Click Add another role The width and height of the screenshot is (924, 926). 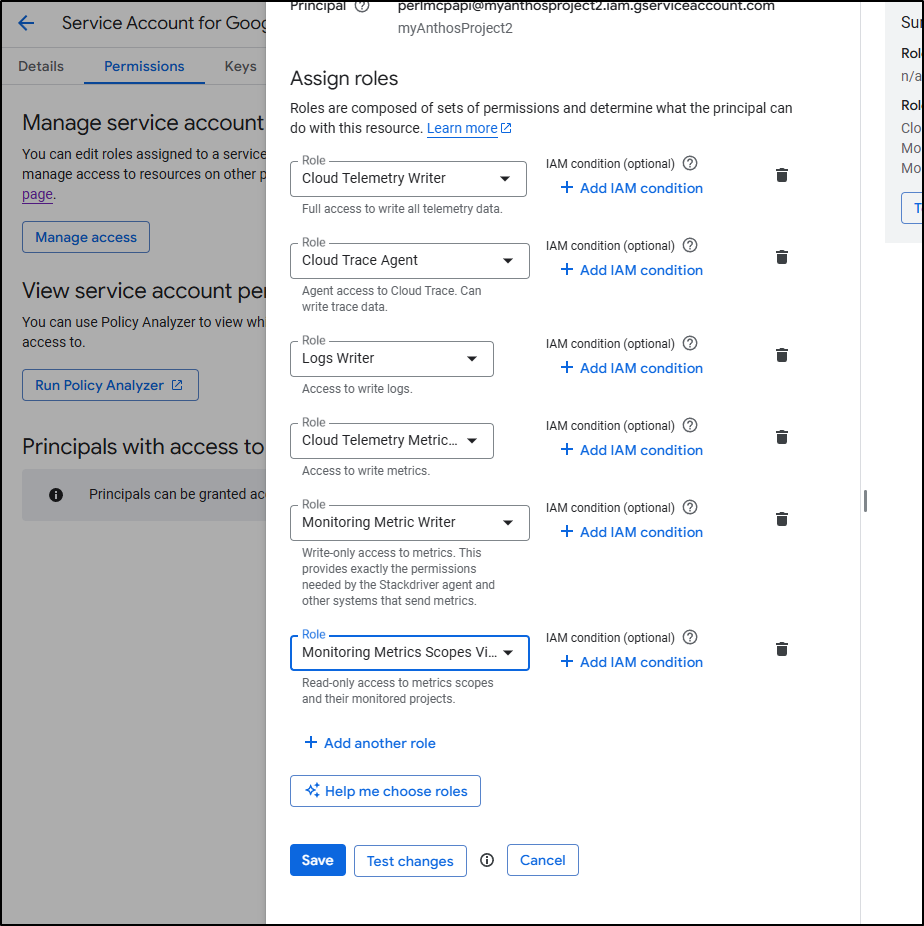[369, 743]
